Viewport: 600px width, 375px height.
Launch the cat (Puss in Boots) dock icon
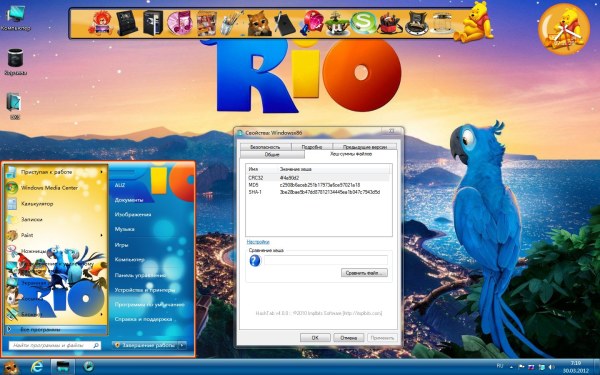(259, 23)
